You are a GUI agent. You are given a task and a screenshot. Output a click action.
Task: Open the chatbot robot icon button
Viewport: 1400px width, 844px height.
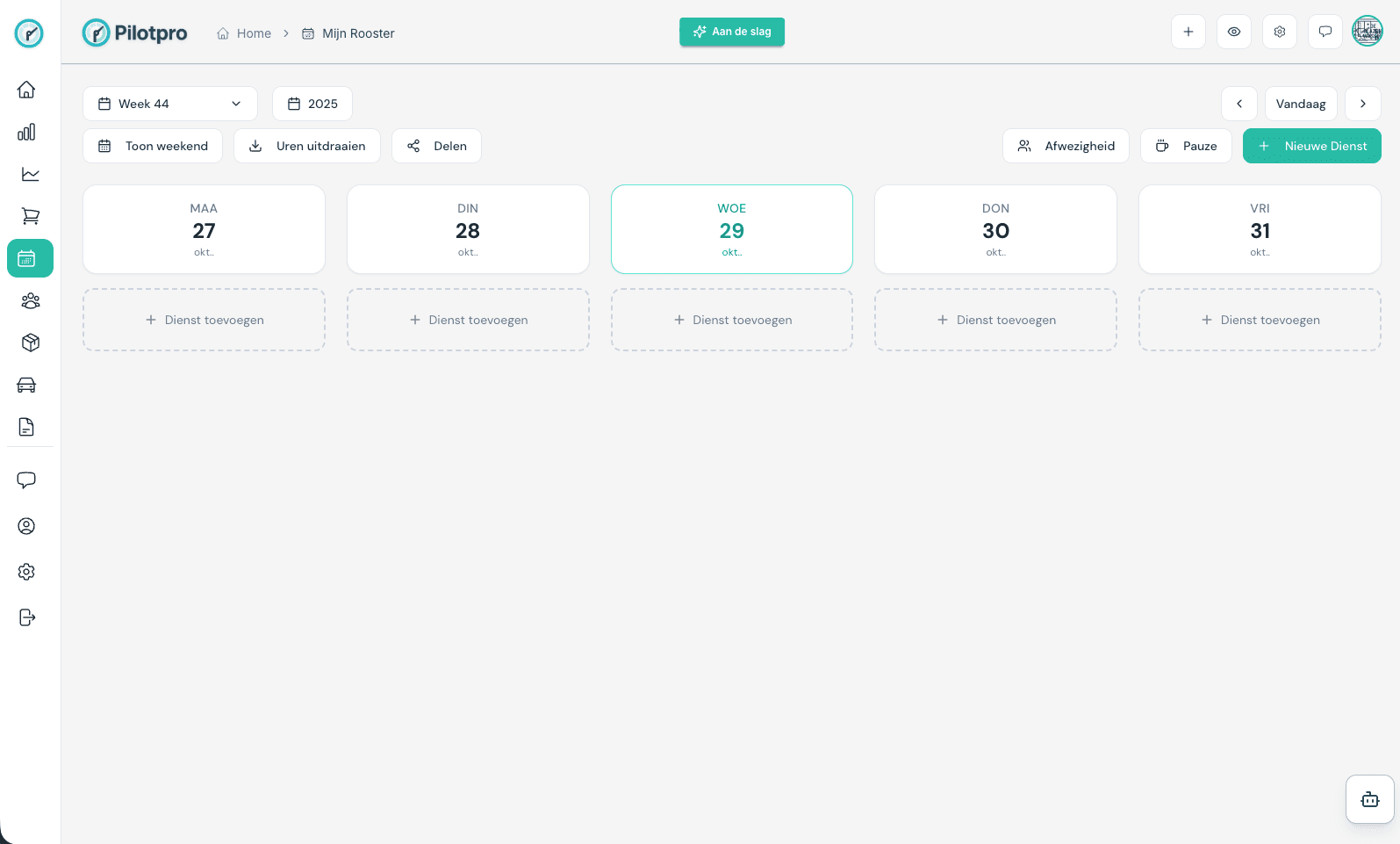point(1369,799)
